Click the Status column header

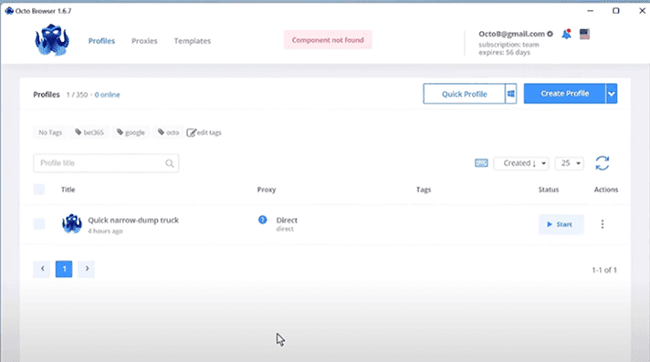tap(548, 190)
